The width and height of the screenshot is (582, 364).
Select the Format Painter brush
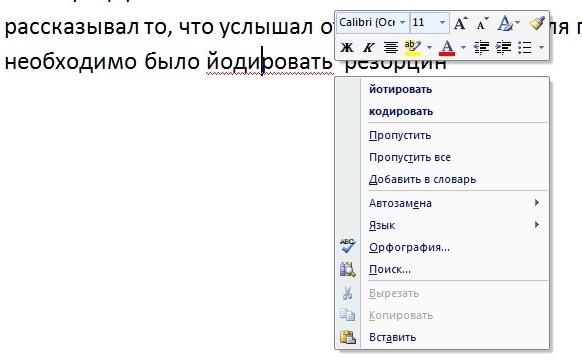(x=537, y=23)
